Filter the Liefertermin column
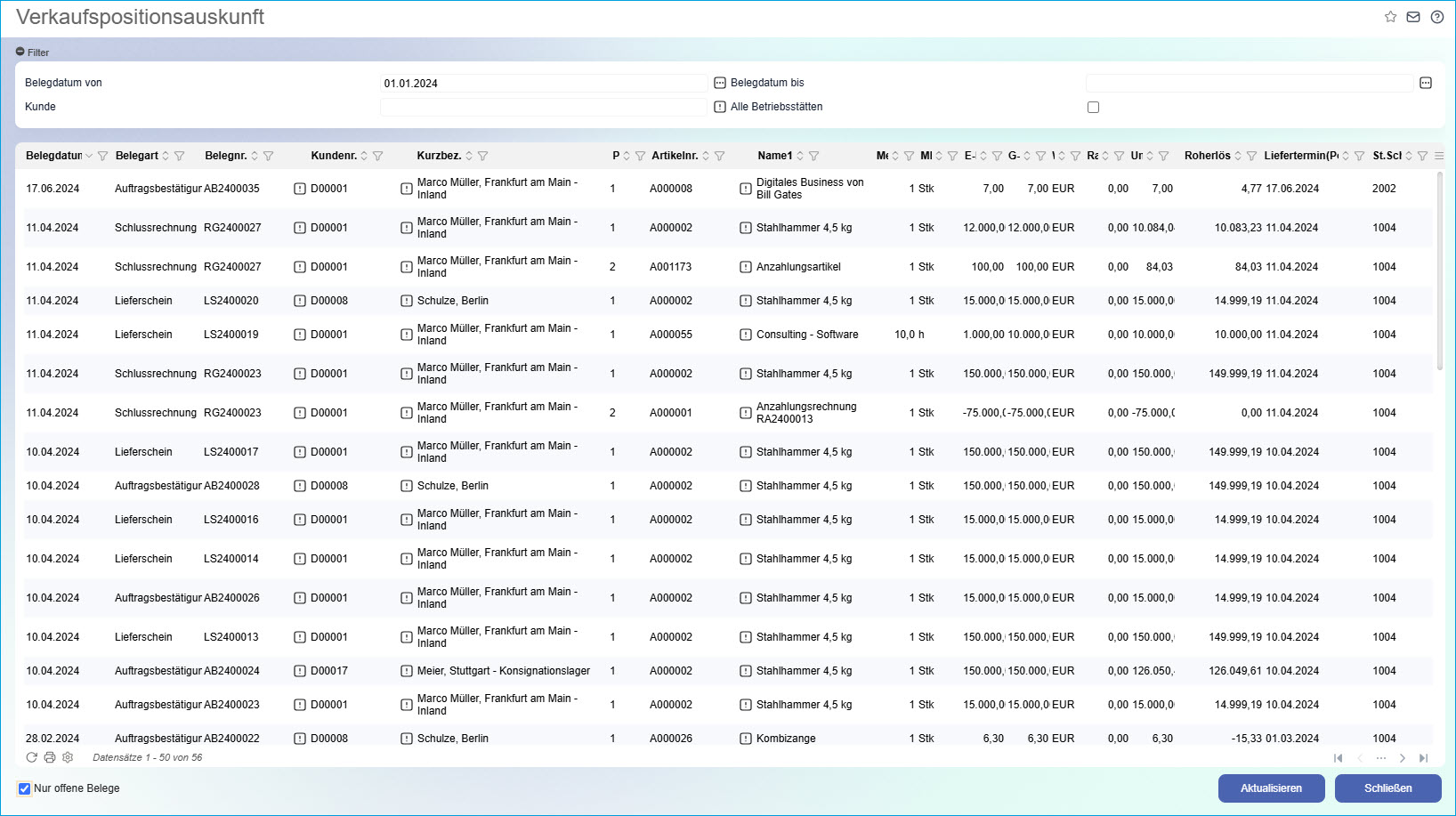1456x816 pixels. tap(1359, 156)
